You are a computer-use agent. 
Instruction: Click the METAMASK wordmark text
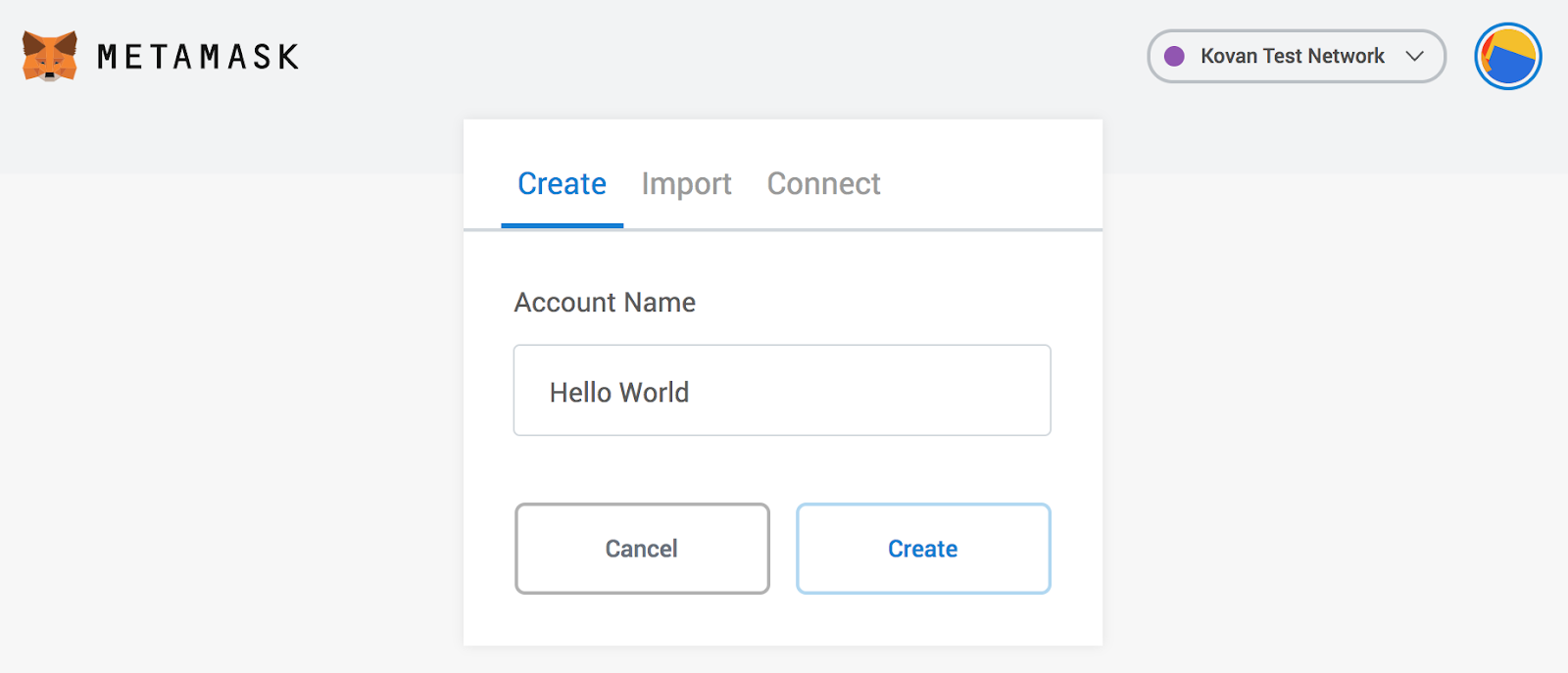198,57
